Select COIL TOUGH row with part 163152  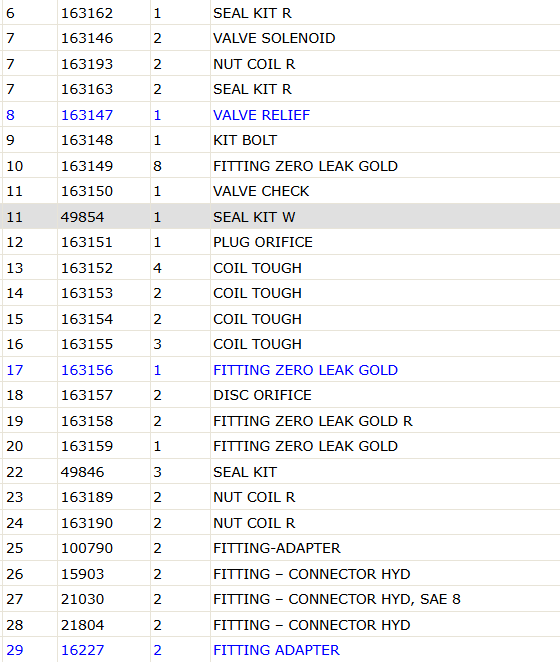point(281,268)
